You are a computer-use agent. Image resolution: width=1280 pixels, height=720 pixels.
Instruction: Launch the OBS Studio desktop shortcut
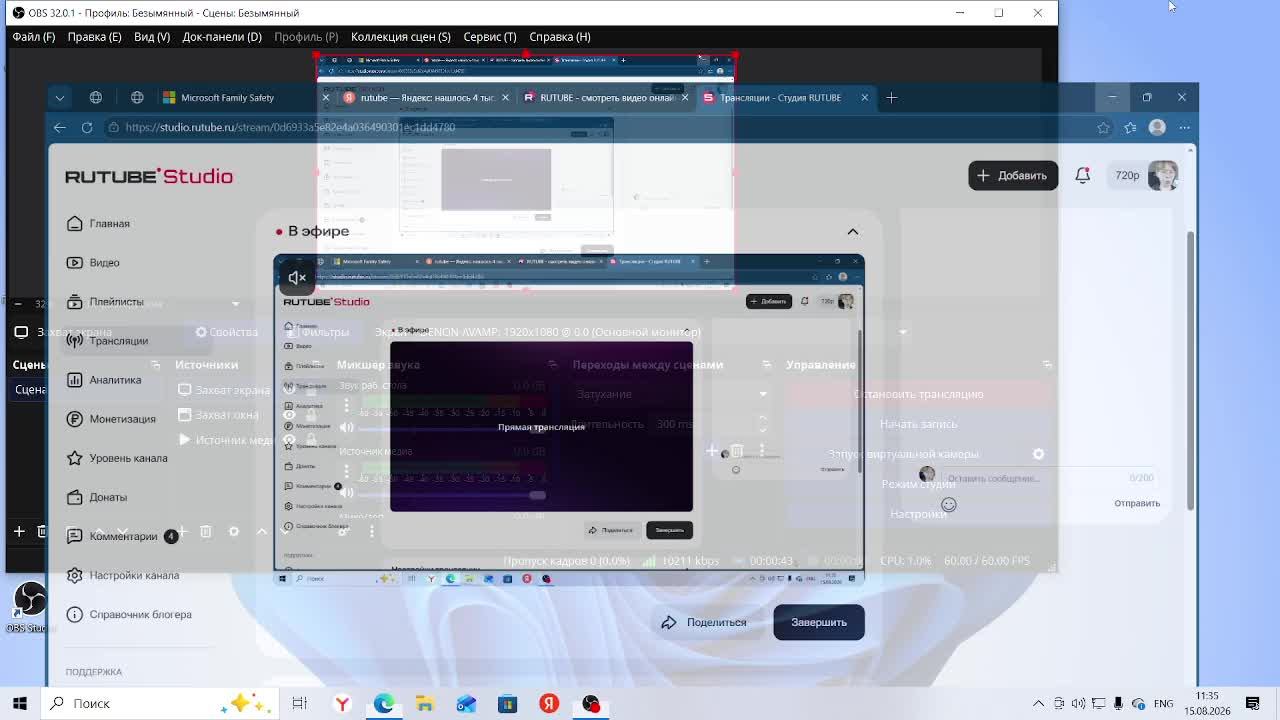coord(30,607)
